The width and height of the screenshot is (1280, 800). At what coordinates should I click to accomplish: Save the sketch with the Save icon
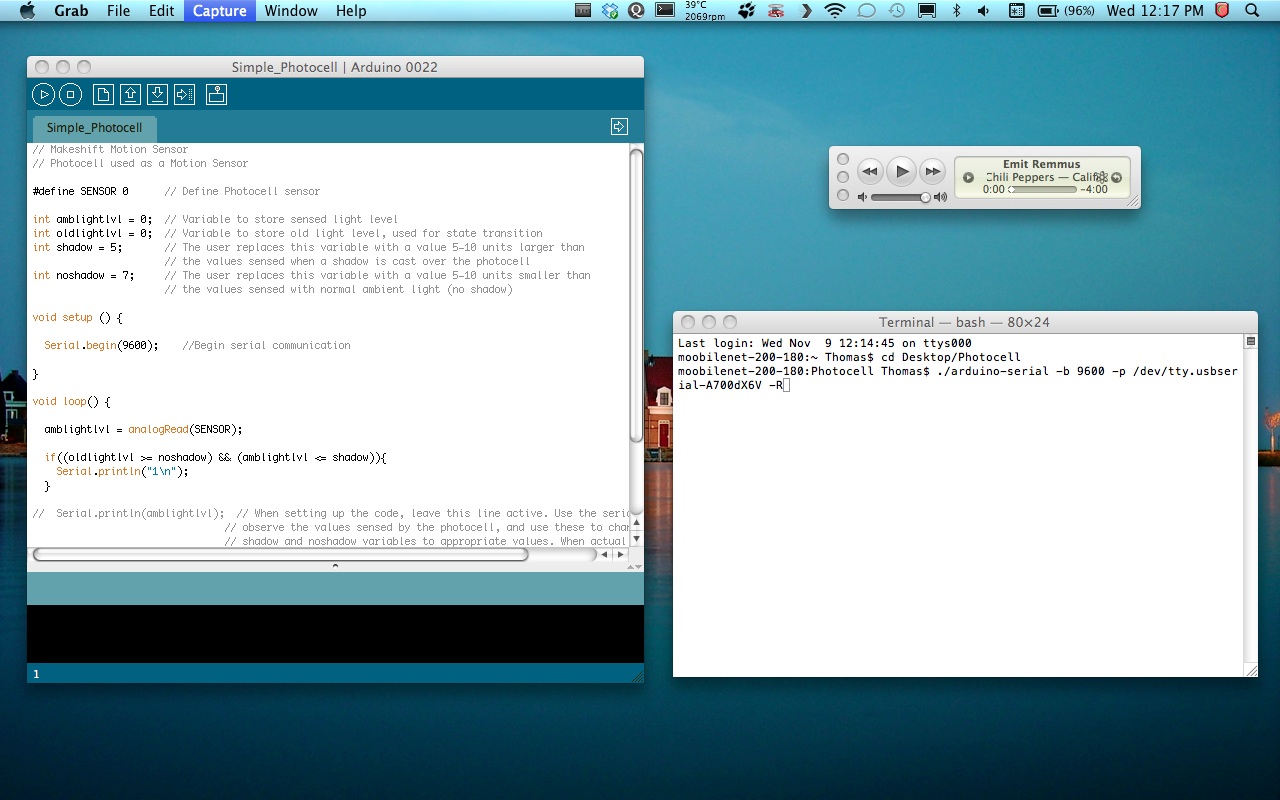[157, 95]
